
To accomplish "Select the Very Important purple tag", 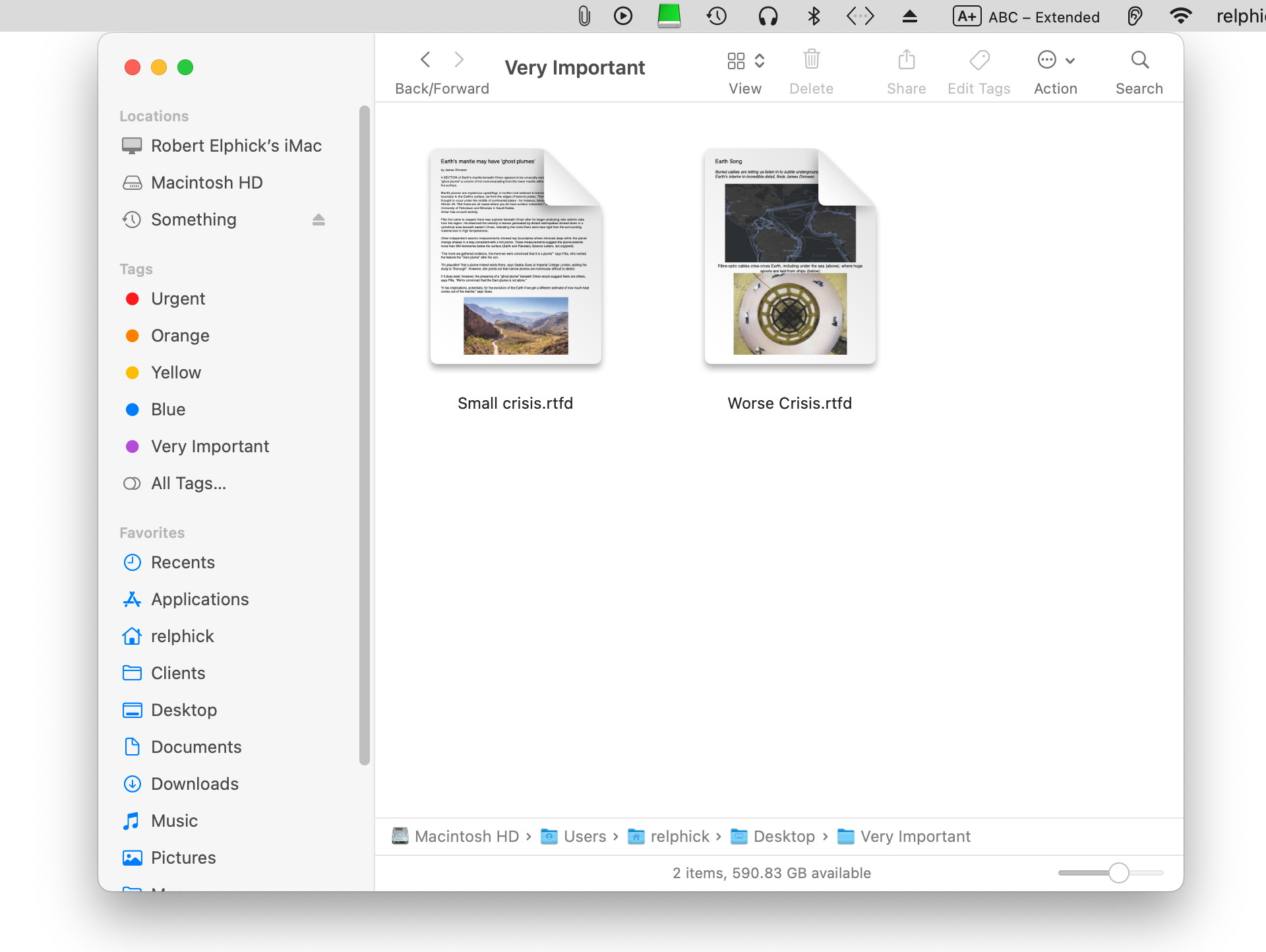I will coord(210,446).
